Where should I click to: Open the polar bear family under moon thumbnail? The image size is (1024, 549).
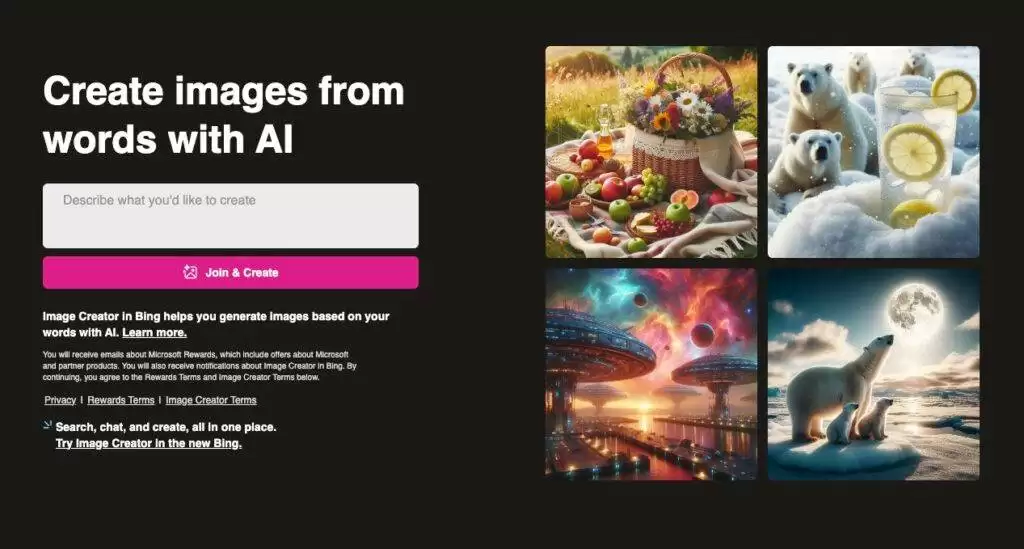coord(873,374)
